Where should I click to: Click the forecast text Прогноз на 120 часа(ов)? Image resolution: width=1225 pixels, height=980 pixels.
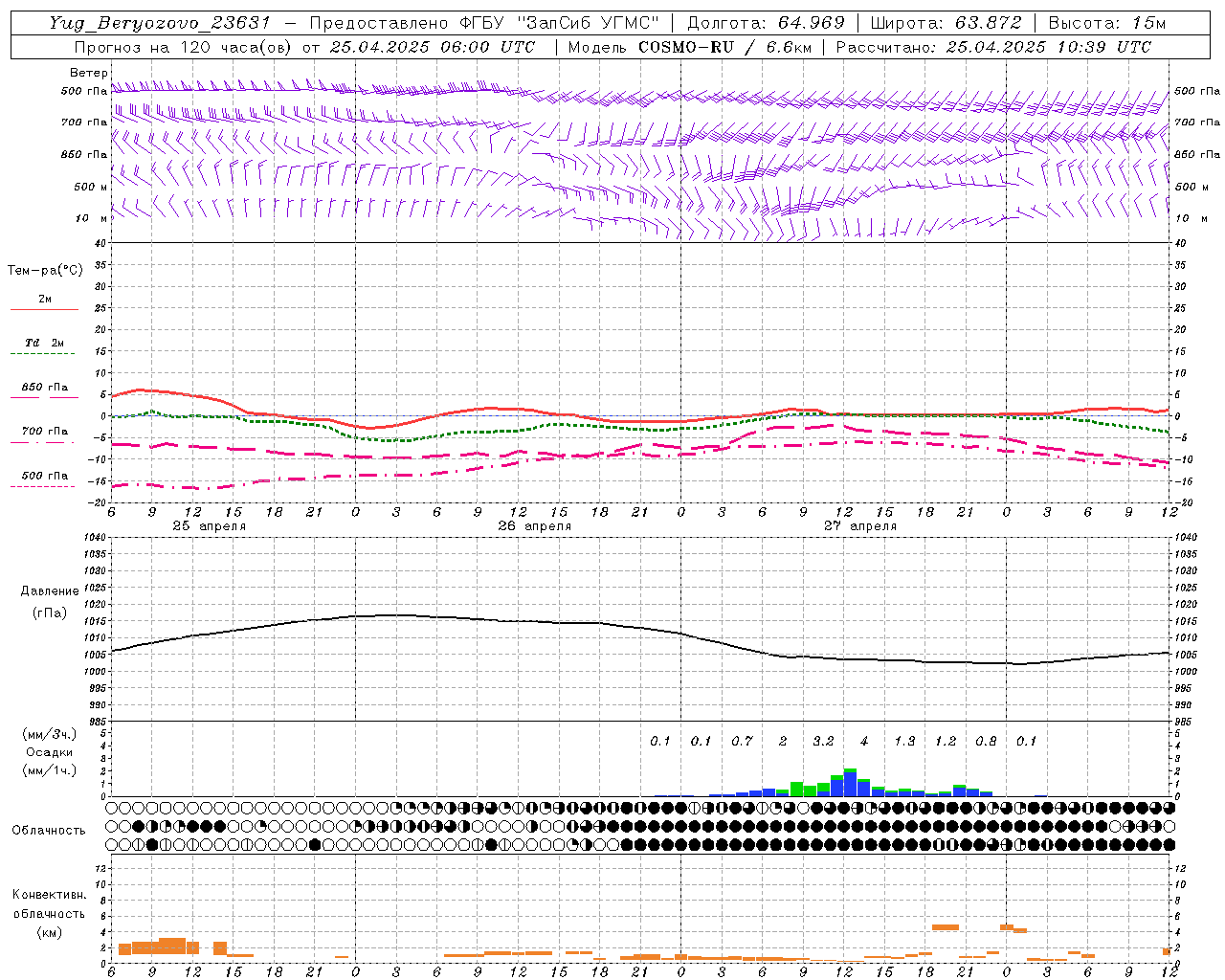point(185,47)
